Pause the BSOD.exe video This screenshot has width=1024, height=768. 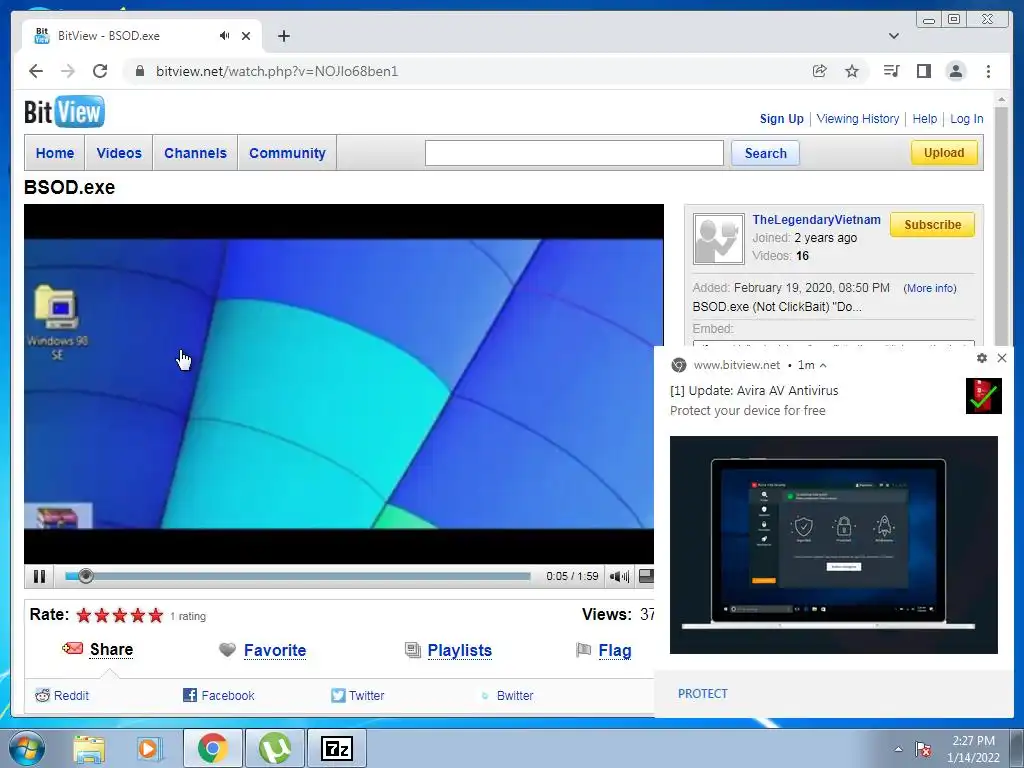click(39, 576)
